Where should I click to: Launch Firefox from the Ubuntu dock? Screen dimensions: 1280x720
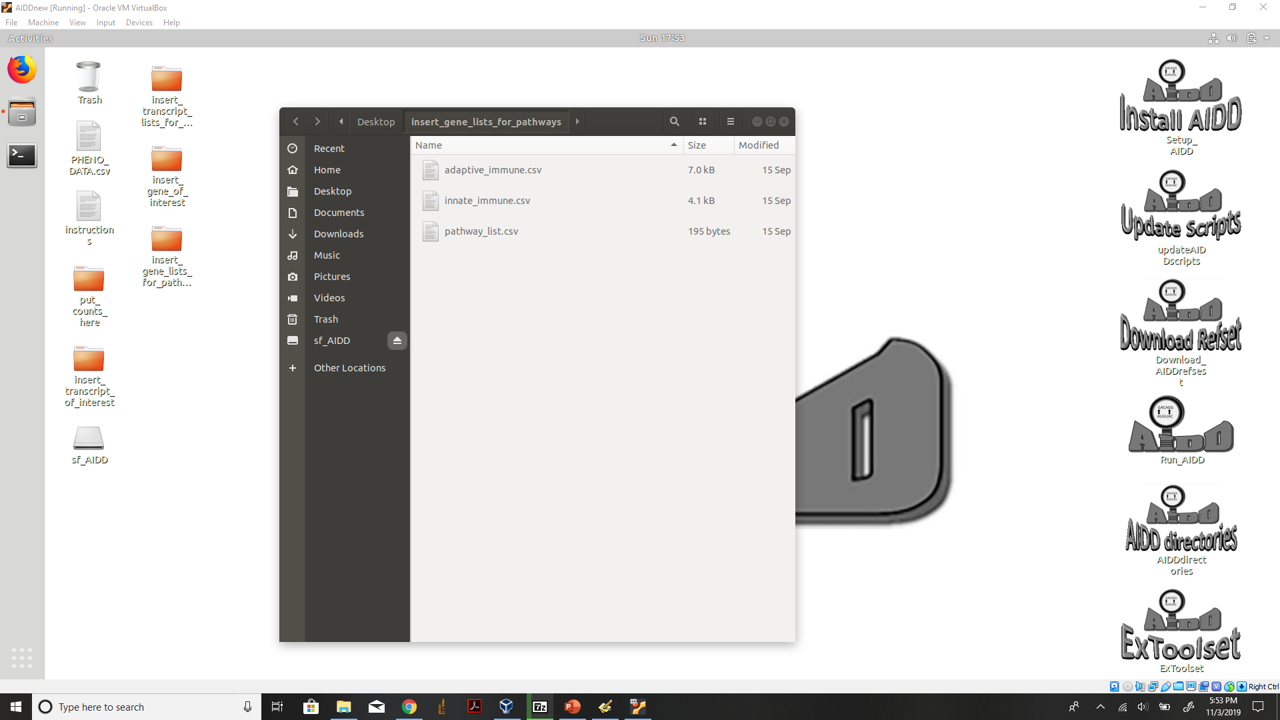(22, 69)
